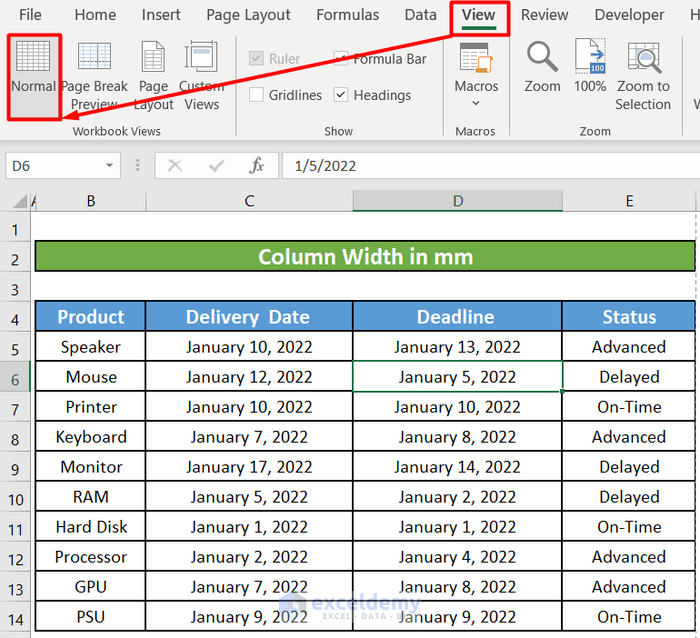
Task: Toggle the Formula Bar checkbox
Action: coord(341,59)
